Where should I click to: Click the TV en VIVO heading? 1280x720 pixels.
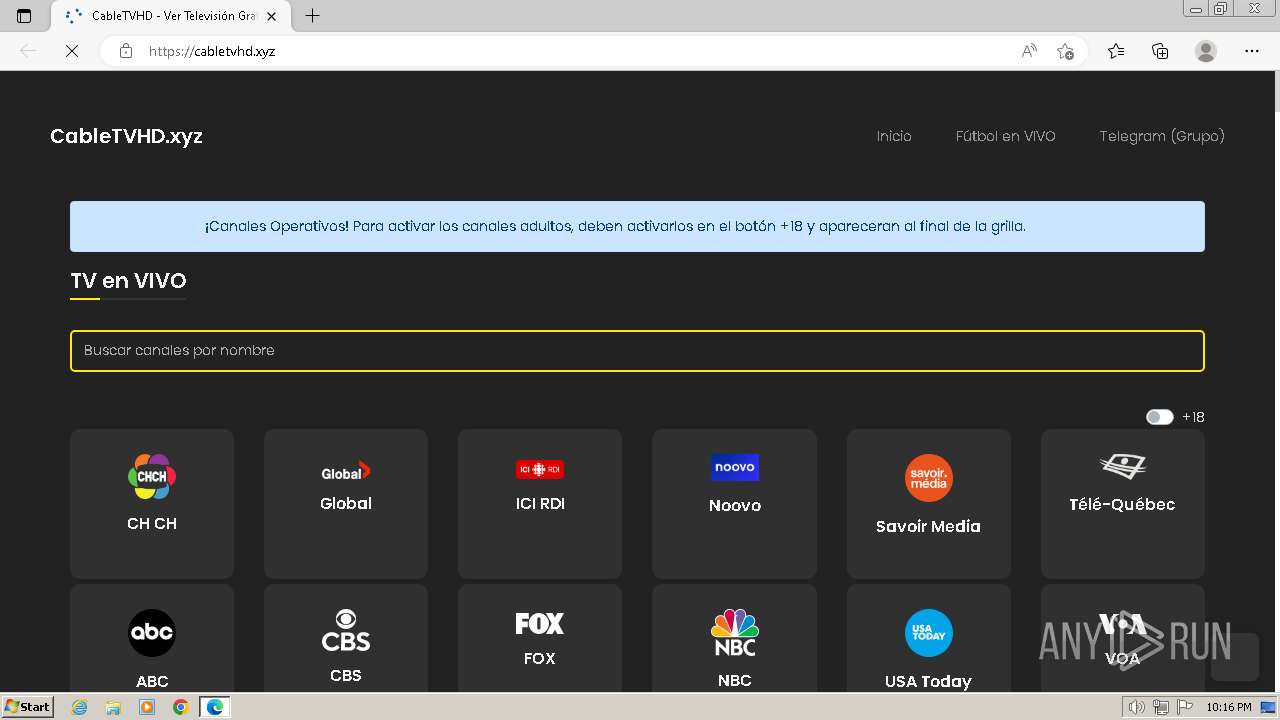point(128,281)
